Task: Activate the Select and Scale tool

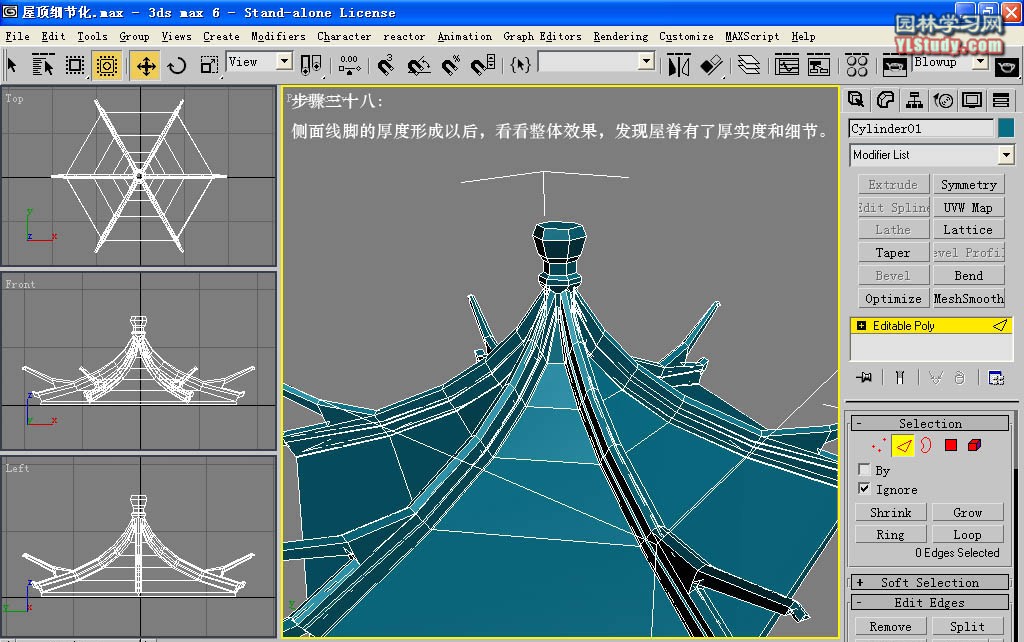Action: [209, 65]
